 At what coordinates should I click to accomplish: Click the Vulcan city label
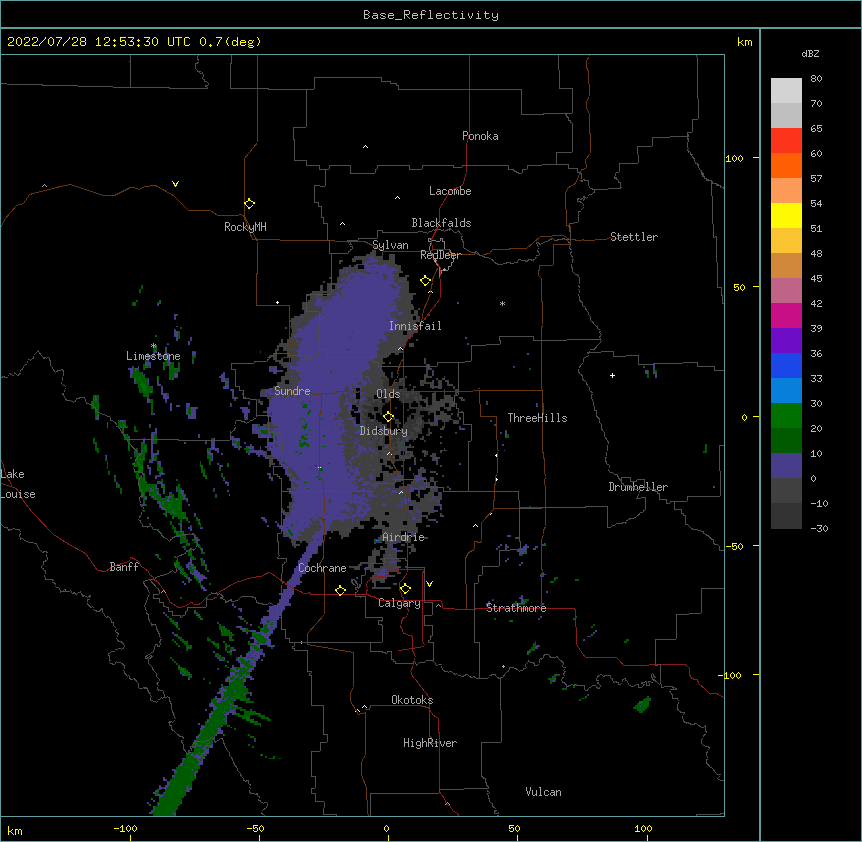(543, 792)
